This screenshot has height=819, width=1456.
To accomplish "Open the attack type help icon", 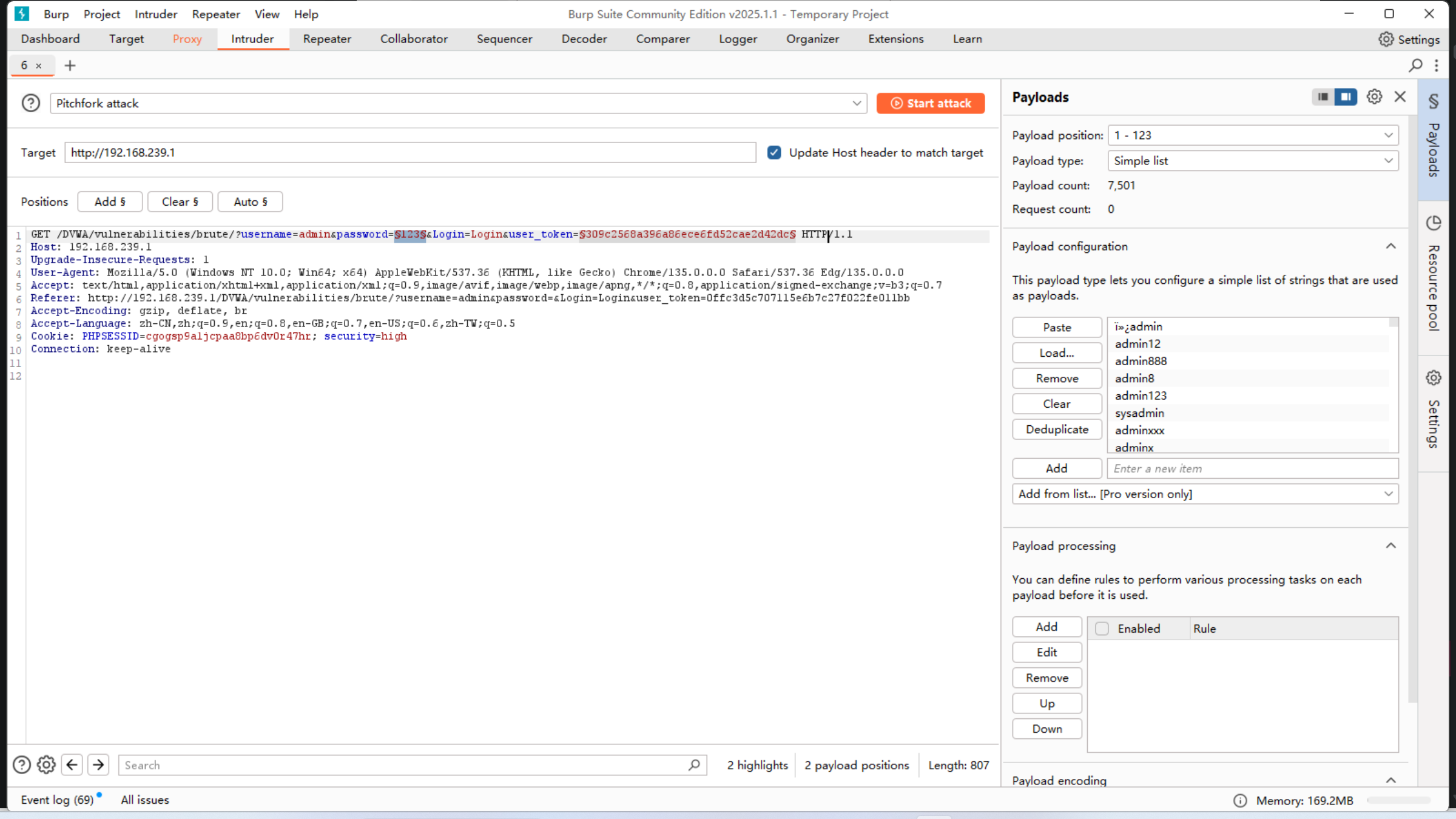I will 31,103.
